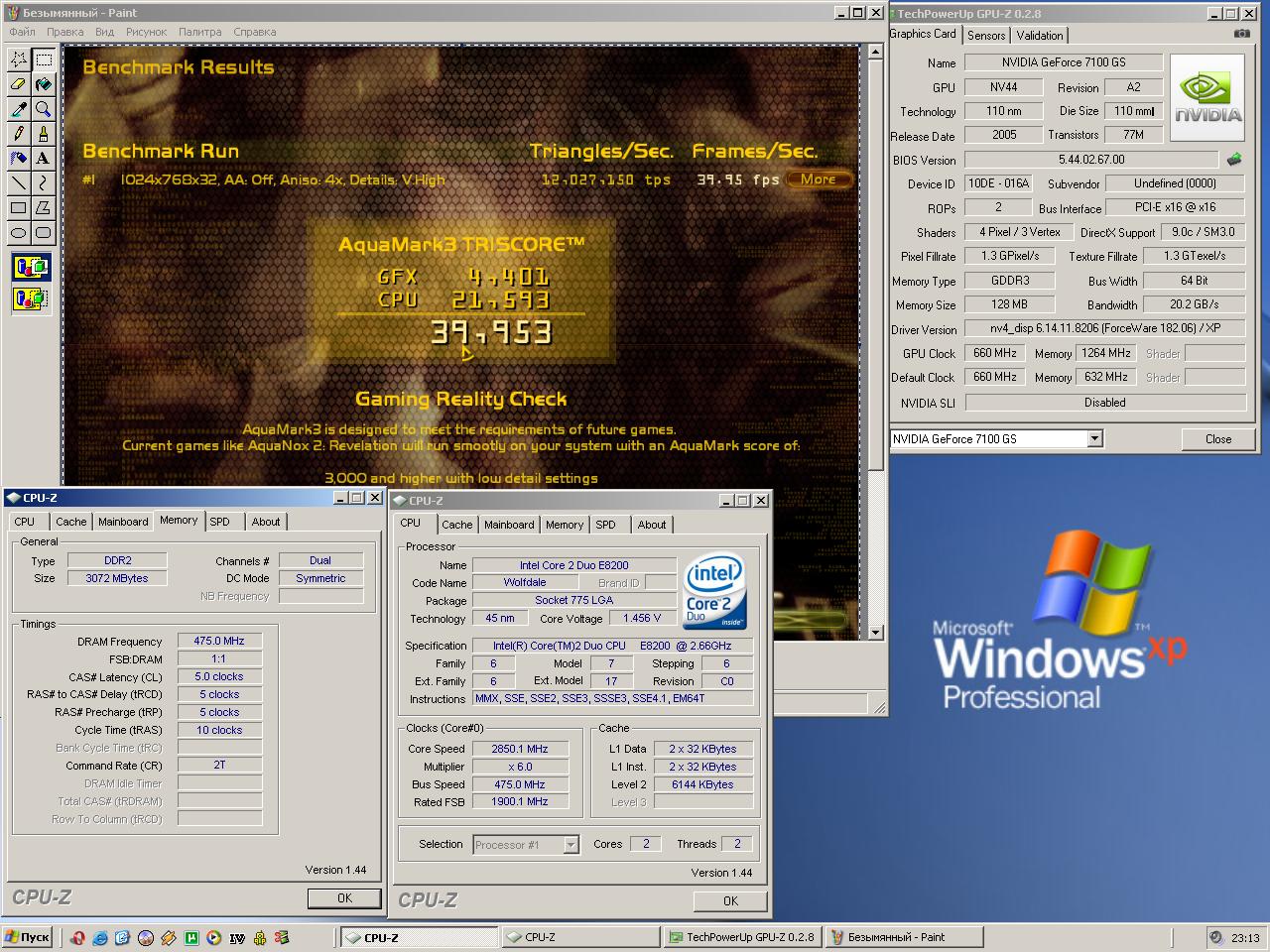The height and width of the screenshot is (952, 1270).
Task: Choose the straight Line tool
Action: [x=19, y=183]
